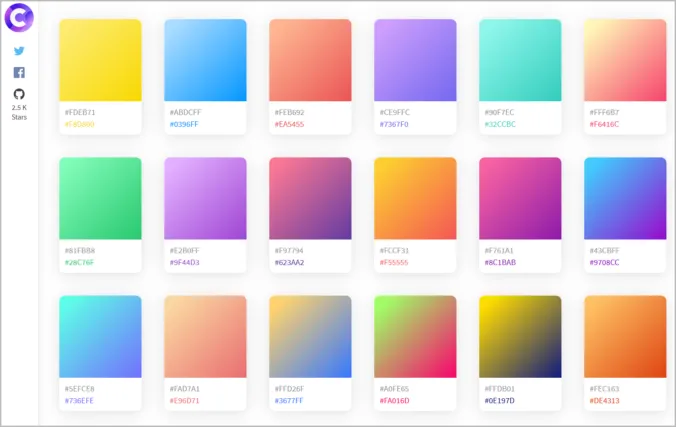Copy the hex code #FFDB01
The image size is (676, 427).
(500, 389)
